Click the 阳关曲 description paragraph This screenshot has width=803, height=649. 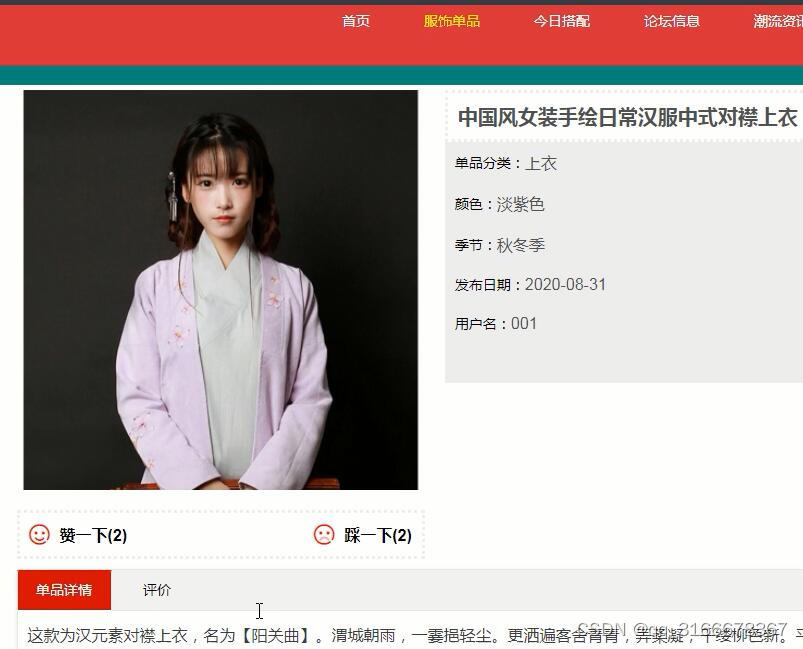click(x=415, y=636)
